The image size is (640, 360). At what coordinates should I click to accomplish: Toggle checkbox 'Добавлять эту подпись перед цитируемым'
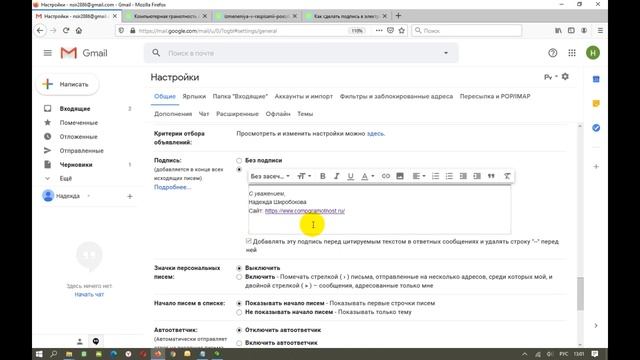(x=249, y=241)
